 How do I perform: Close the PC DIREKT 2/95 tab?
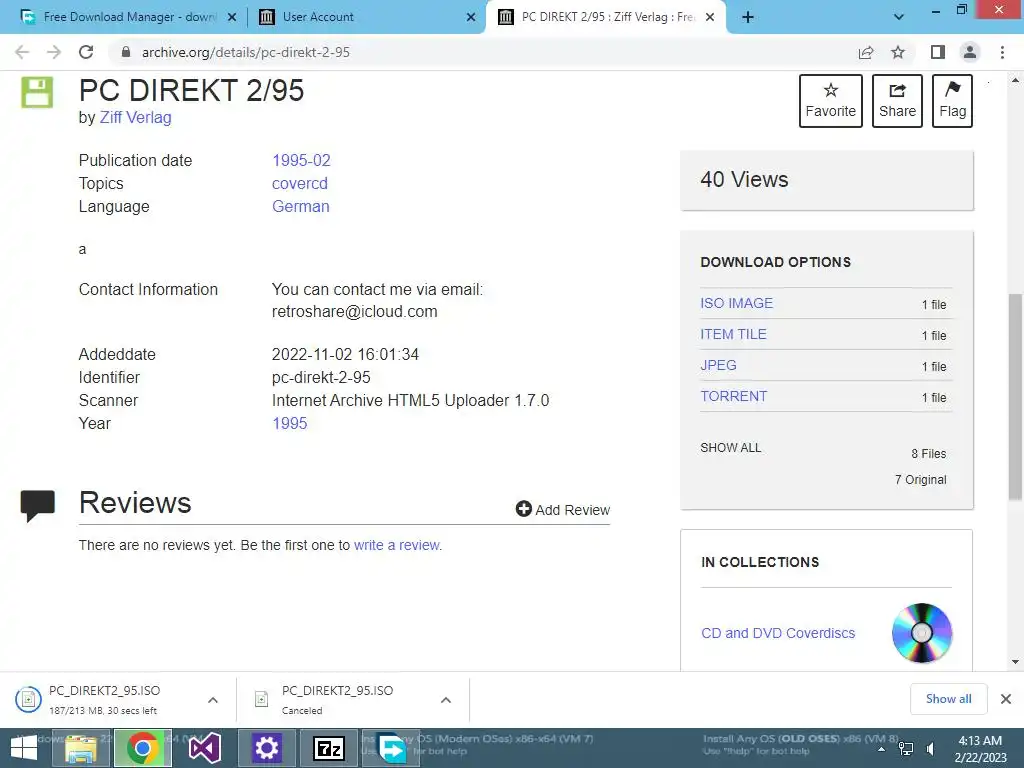(710, 18)
